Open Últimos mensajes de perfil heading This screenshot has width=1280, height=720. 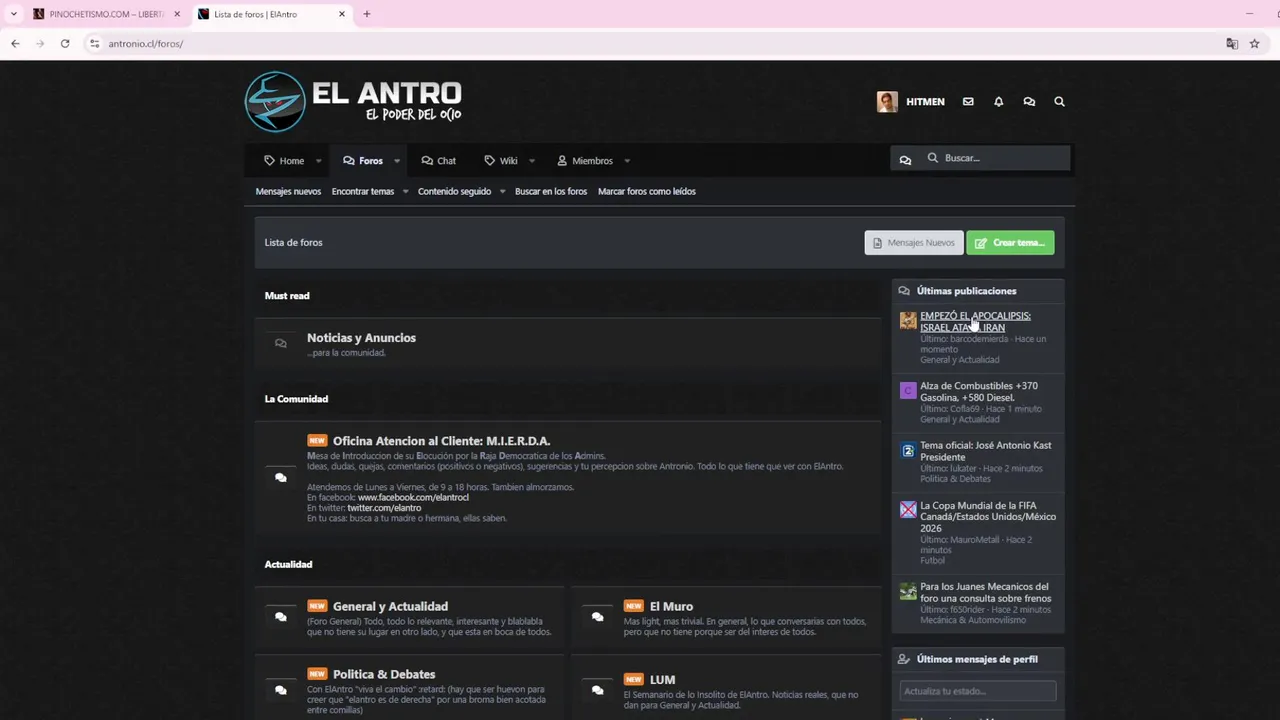(977, 659)
